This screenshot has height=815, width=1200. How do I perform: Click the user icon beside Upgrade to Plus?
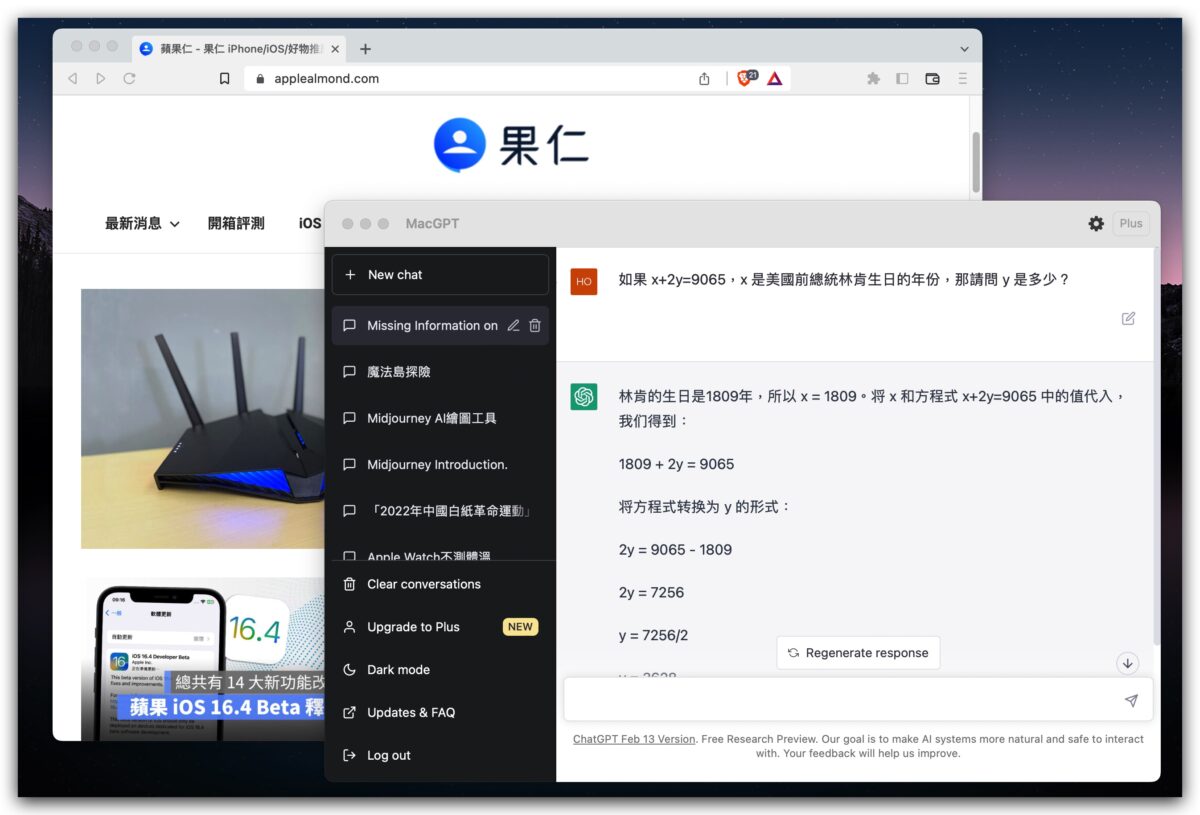[349, 627]
